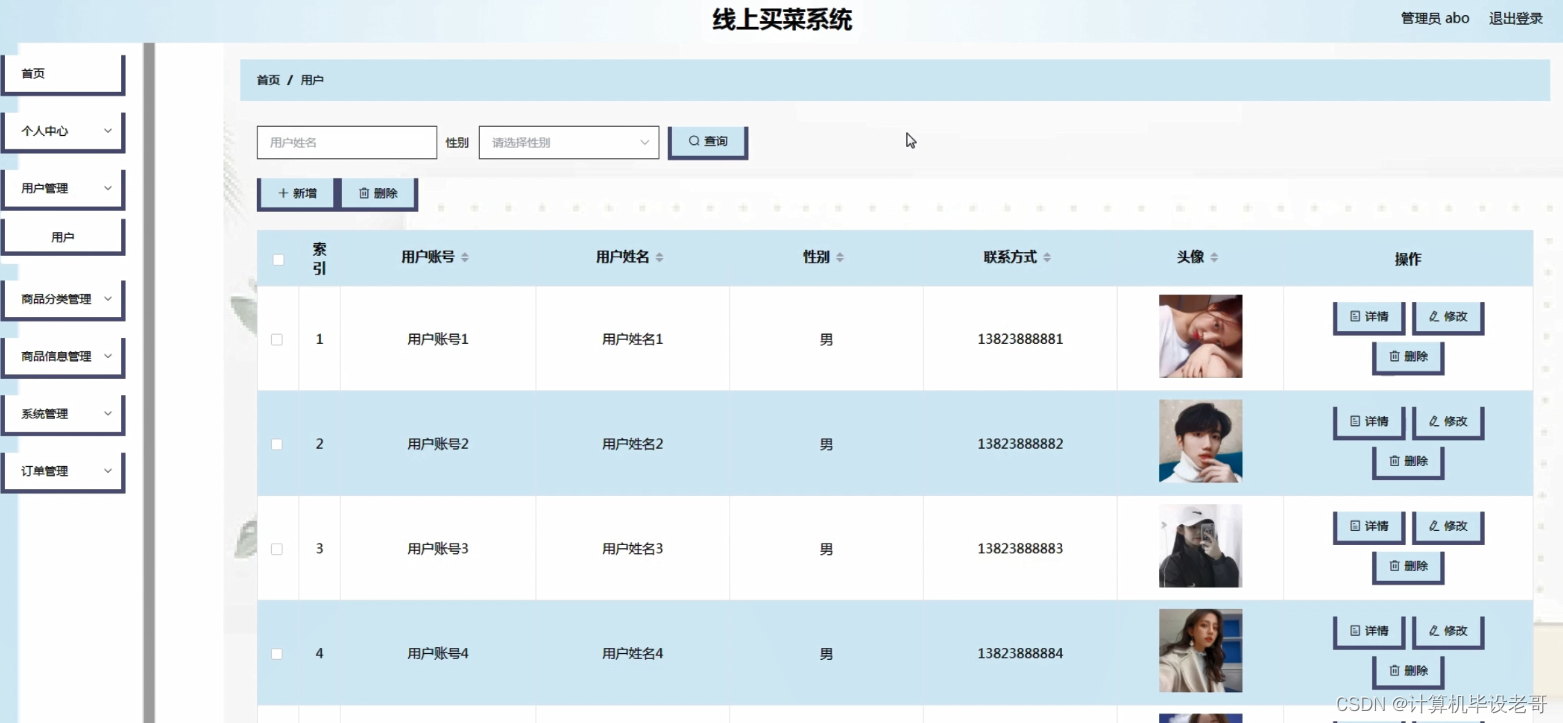Sort by 用户姓名 column arrows
Image resolution: width=1563 pixels, height=723 pixels.
660,258
